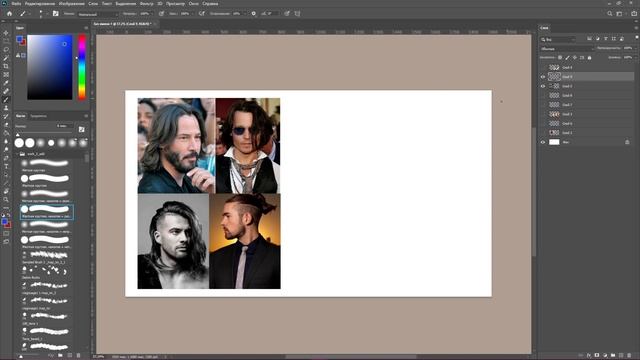Hide the highlighted selected layer

[x=543, y=77]
